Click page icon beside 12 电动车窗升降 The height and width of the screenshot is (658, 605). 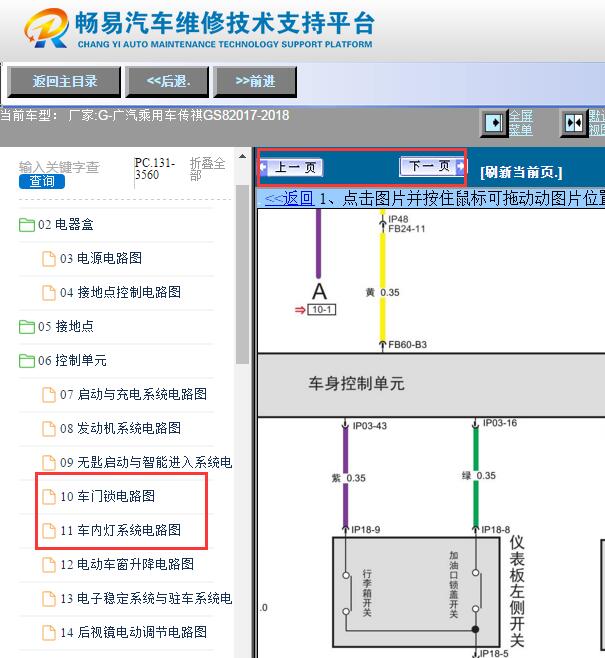(x=49, y=565)
